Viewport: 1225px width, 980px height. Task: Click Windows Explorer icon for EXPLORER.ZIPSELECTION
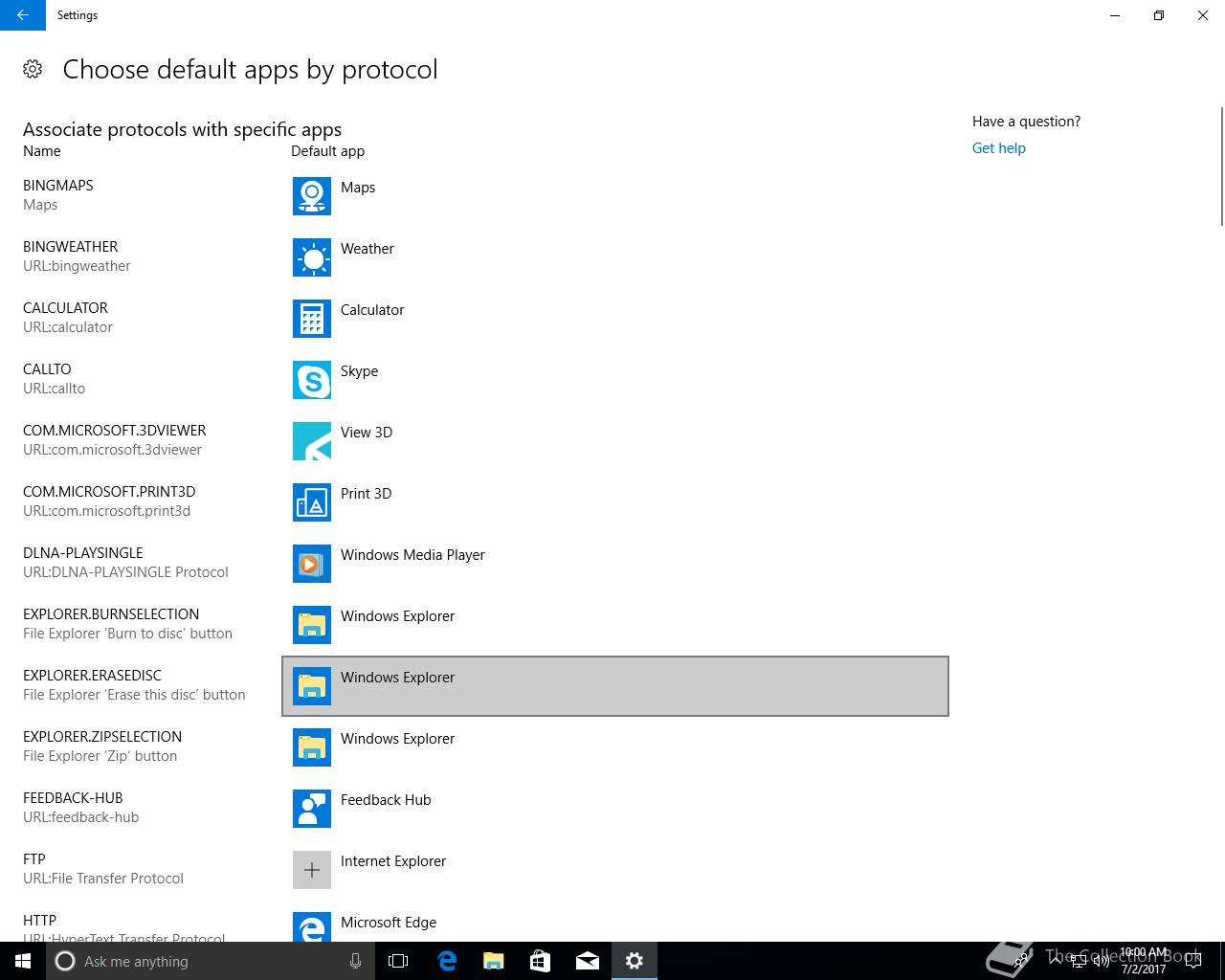pyautogui.click(x=312, y=747)
